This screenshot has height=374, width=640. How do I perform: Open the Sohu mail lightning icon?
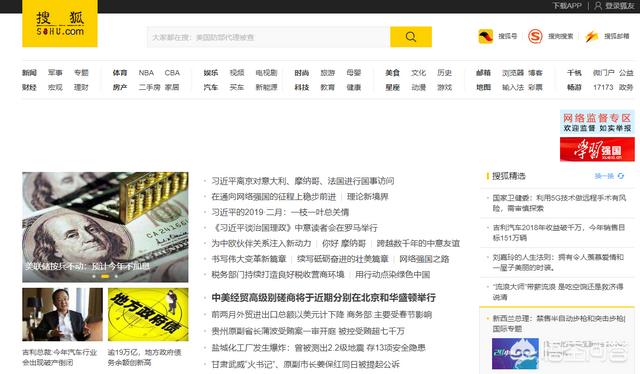pos(591,36)
